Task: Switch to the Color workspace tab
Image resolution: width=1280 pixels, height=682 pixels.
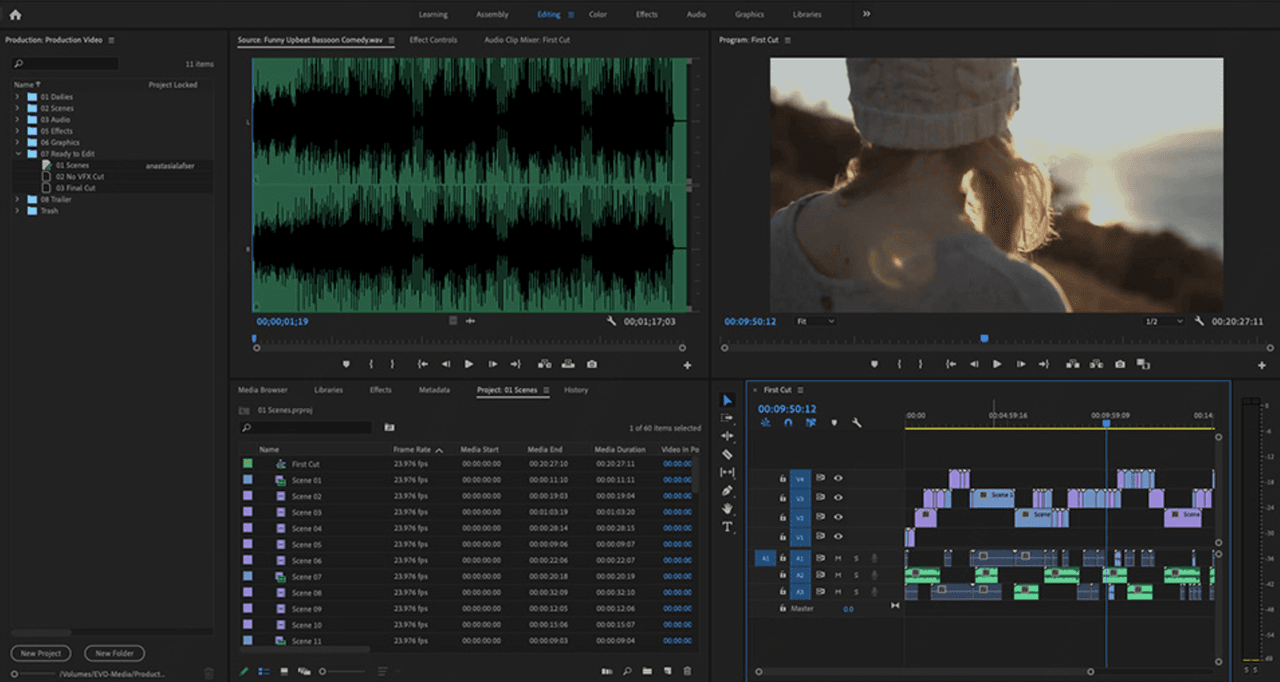Action: 597,14
